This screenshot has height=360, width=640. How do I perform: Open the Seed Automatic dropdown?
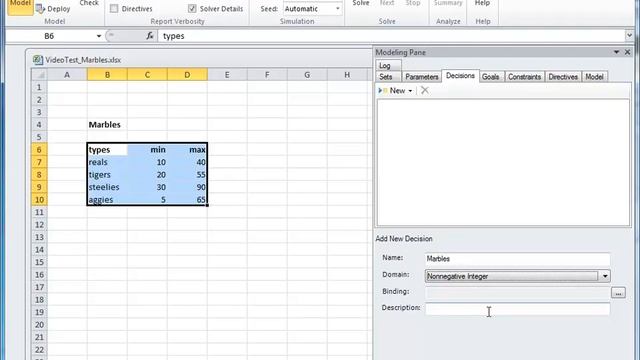pyautogui.click(x=338, y=9)
